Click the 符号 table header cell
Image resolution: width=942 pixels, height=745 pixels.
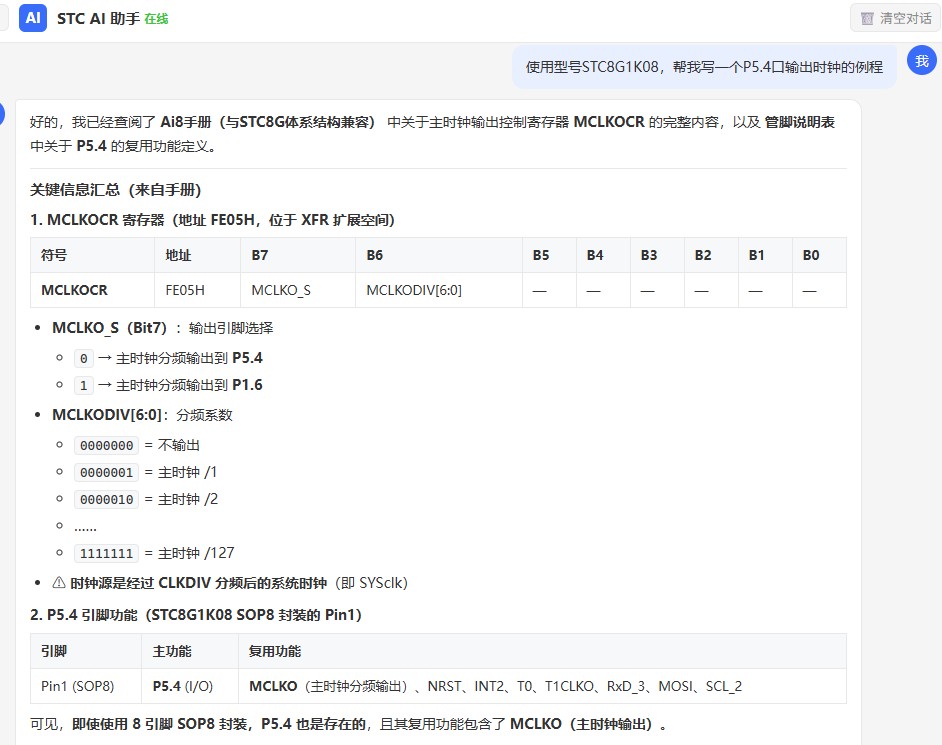point(93,255)
